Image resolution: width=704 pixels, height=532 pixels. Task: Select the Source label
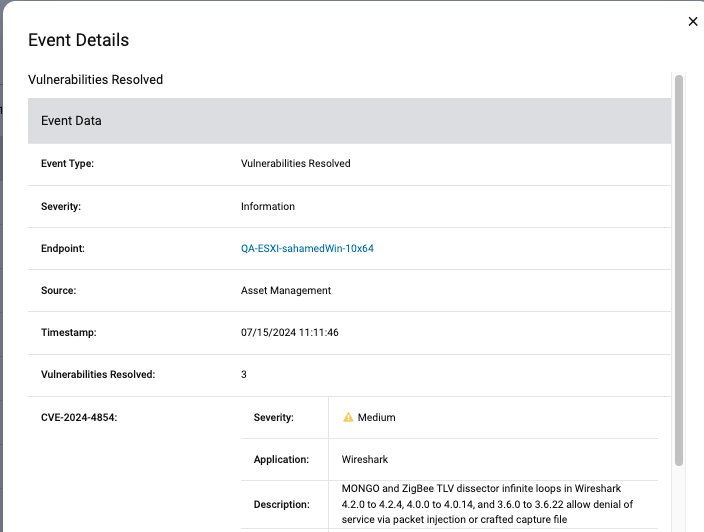coord(58,290)
